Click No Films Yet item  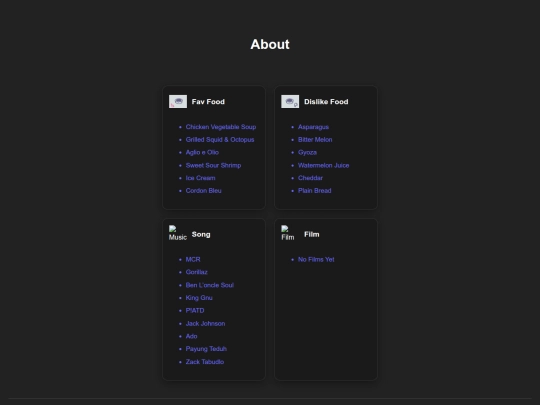pos(316,260)
